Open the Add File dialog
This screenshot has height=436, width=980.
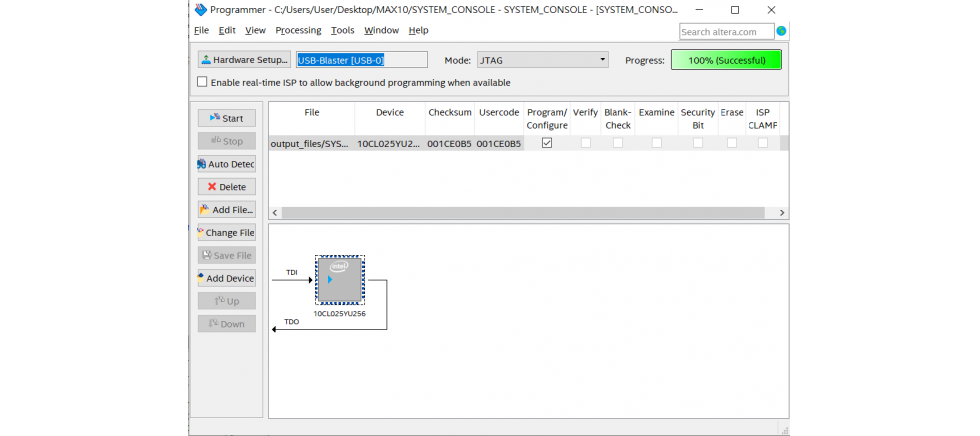pos(226,210)
